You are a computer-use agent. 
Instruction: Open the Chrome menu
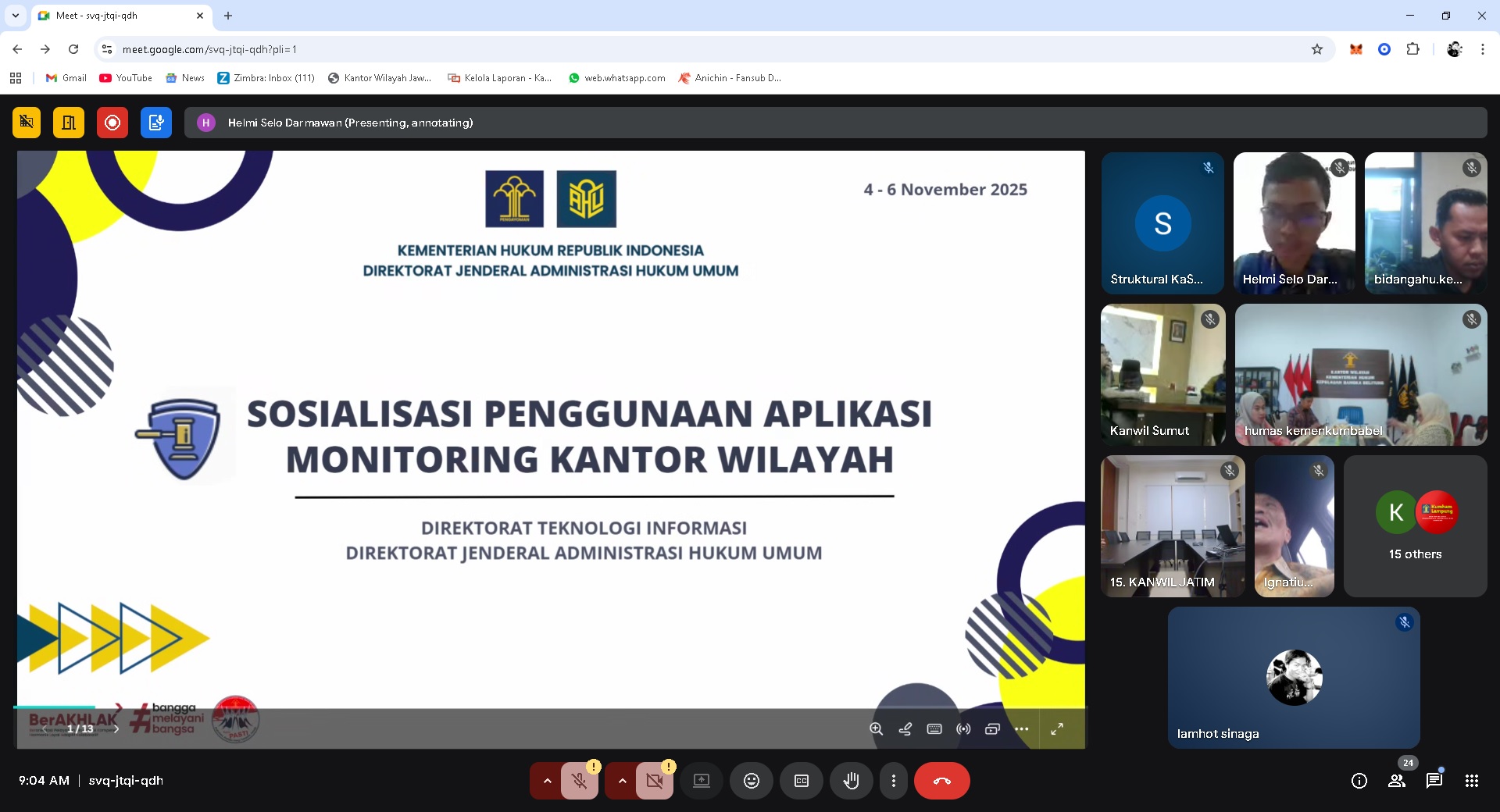(x=1482, y=48)
